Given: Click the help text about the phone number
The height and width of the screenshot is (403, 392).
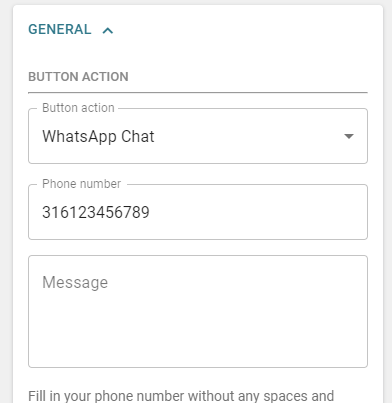Looking at the screenshot, I should coord(181,396).
